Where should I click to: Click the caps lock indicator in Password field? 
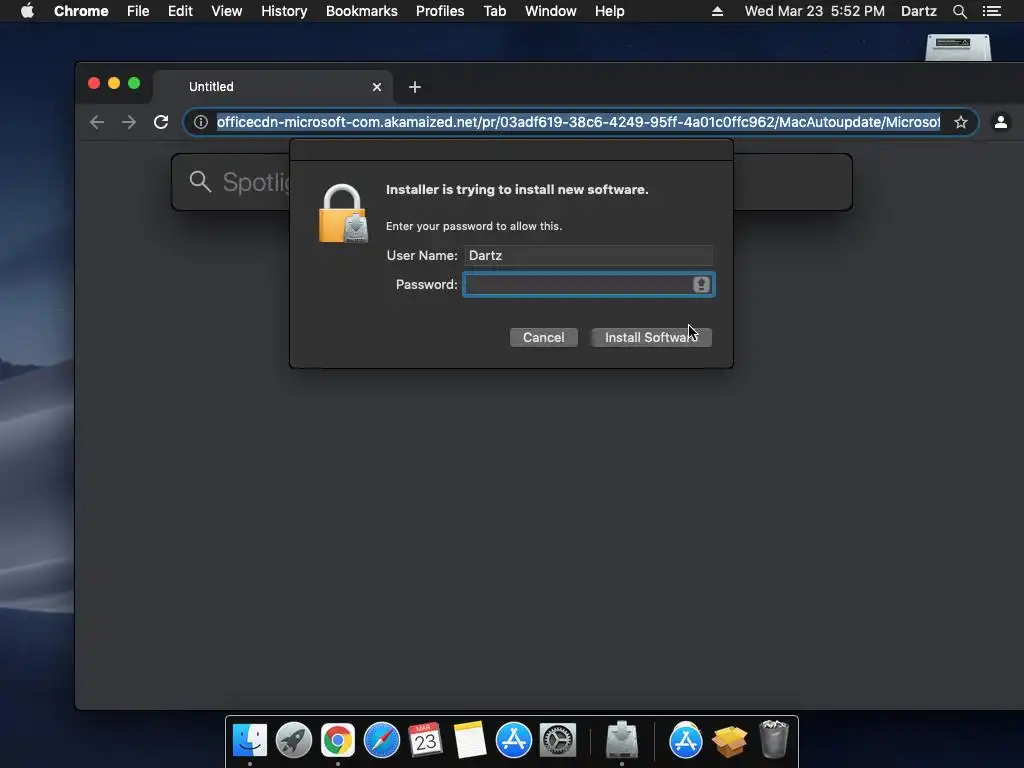[701, 284]
